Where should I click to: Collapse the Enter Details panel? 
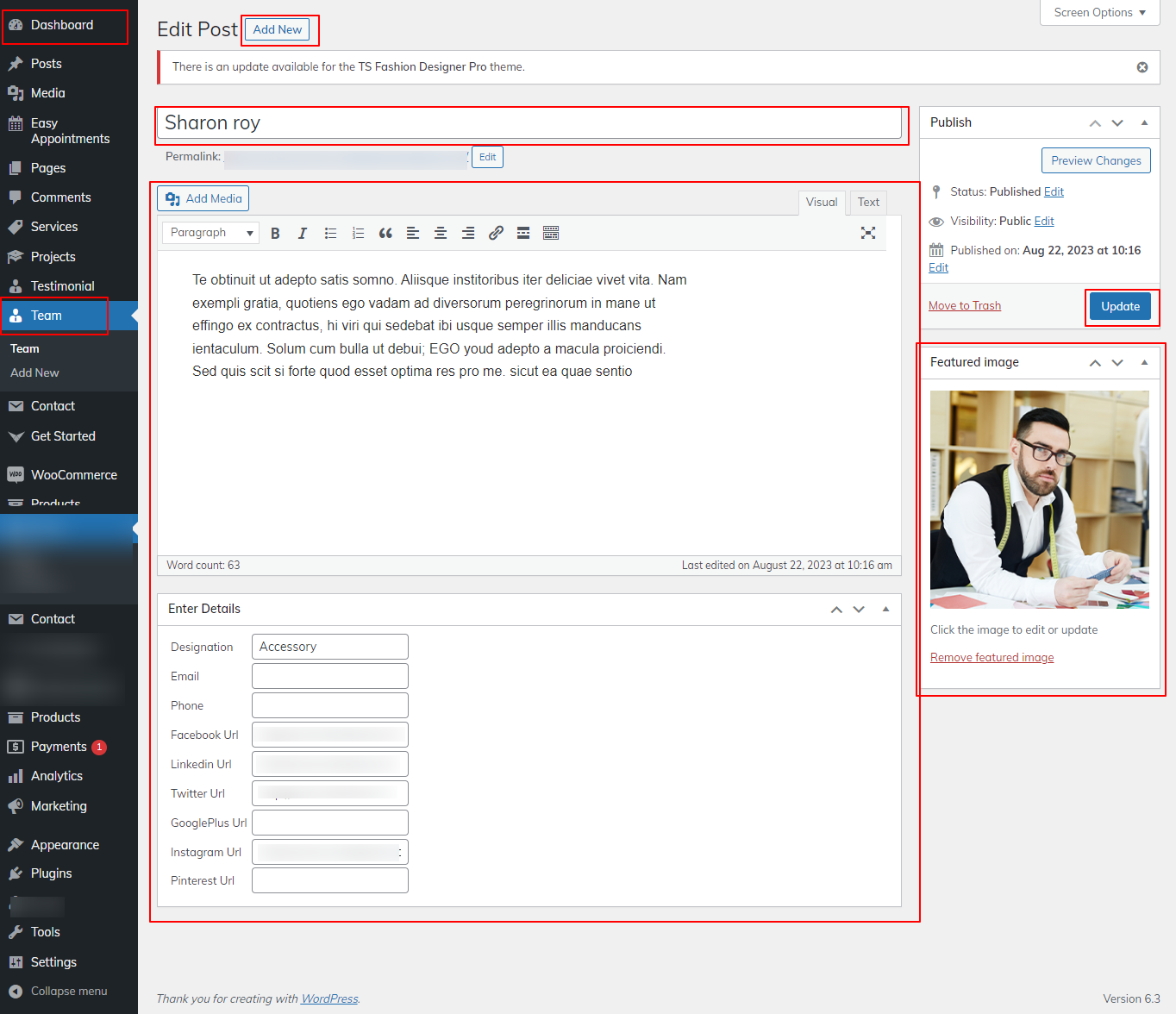[885, 610]
